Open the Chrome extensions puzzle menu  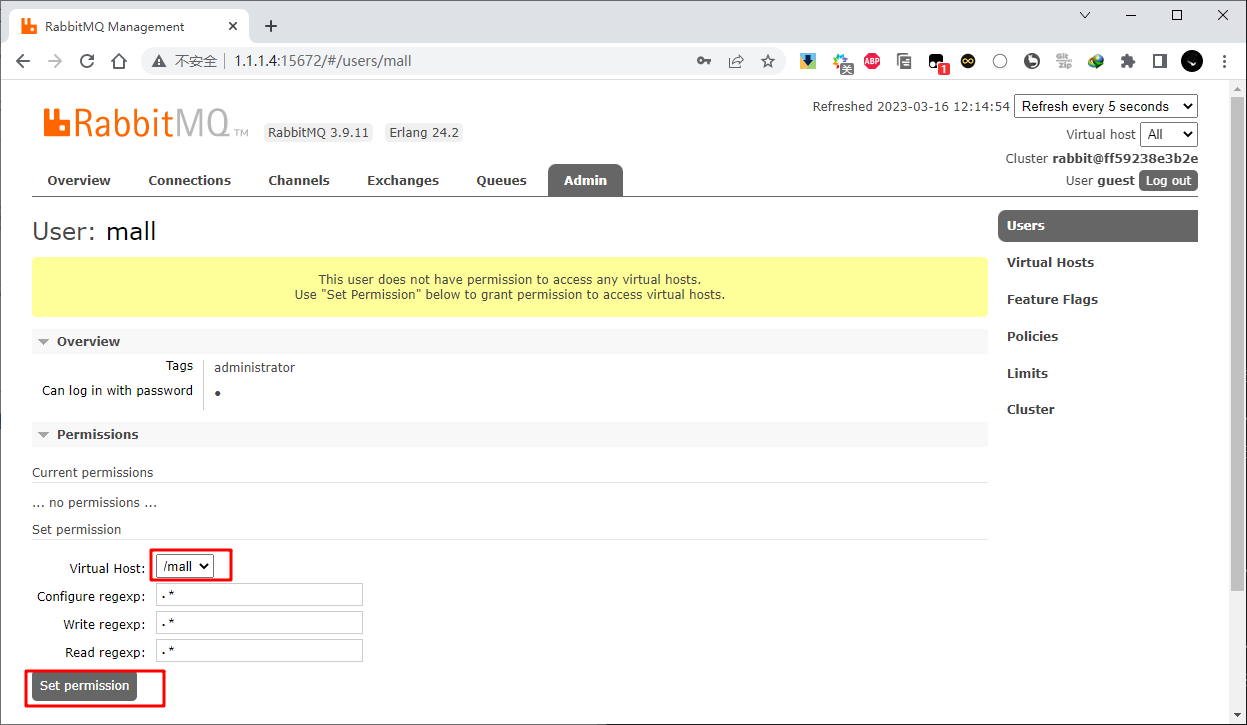(1128, 61)
